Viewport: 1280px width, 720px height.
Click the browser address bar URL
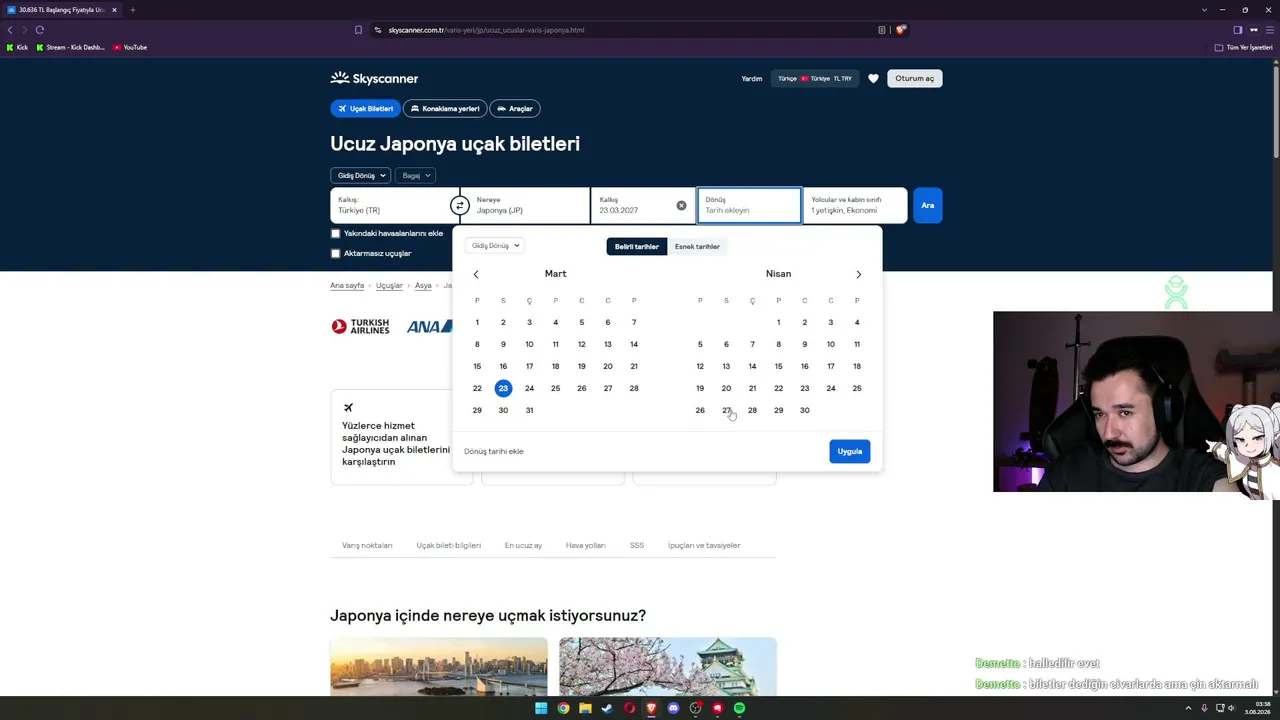pyautogui.click(x=486, y=30)
